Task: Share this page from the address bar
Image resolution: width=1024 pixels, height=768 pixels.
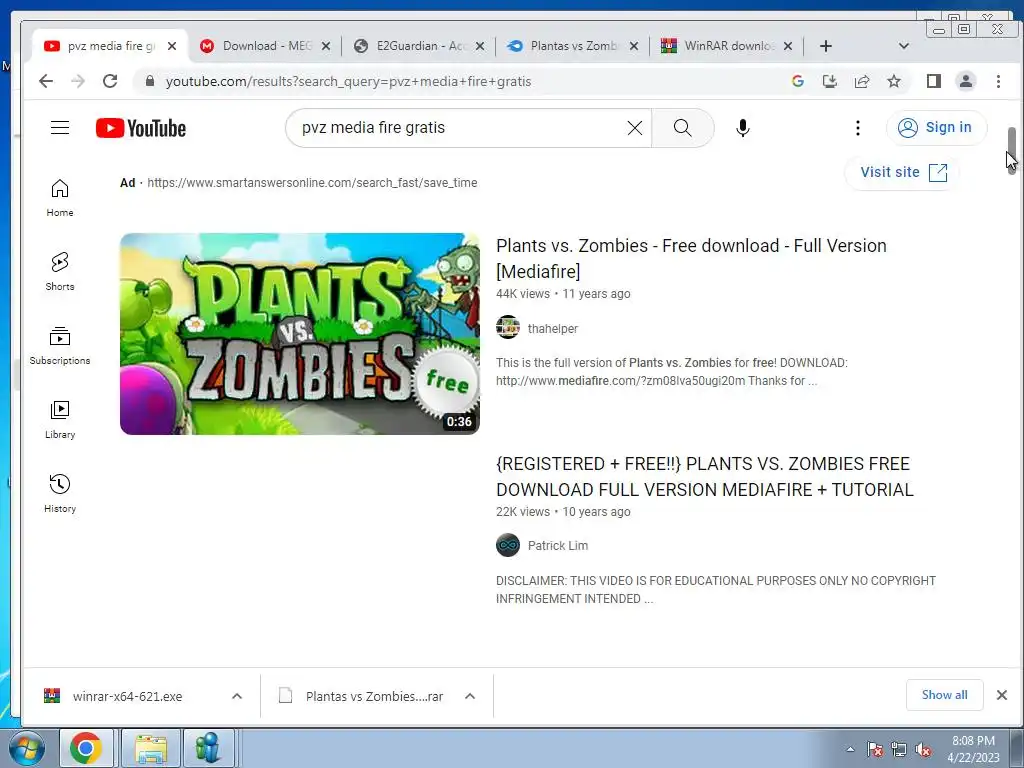Action: point(862,81)
